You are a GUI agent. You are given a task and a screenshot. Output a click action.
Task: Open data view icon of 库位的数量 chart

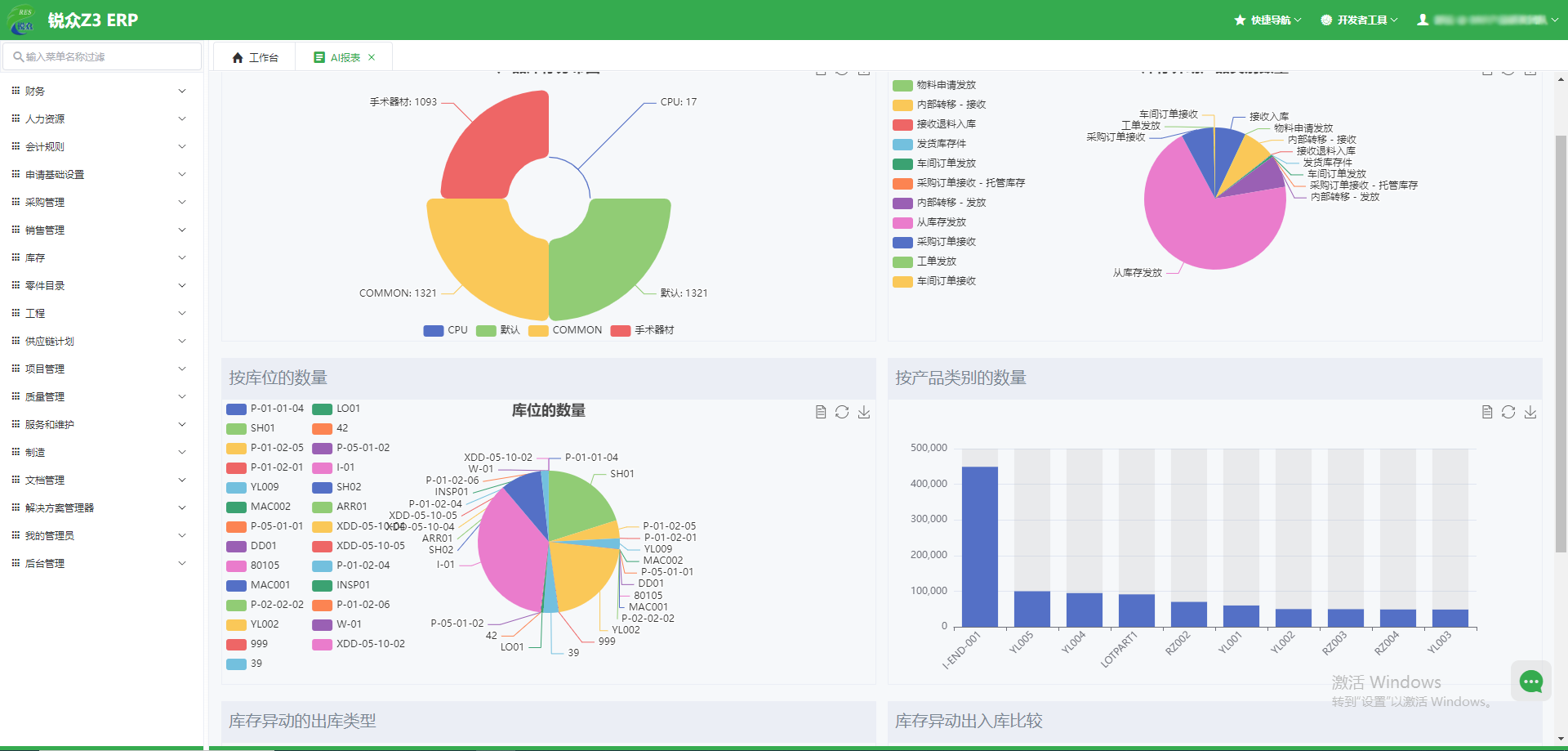coord(821,412)
